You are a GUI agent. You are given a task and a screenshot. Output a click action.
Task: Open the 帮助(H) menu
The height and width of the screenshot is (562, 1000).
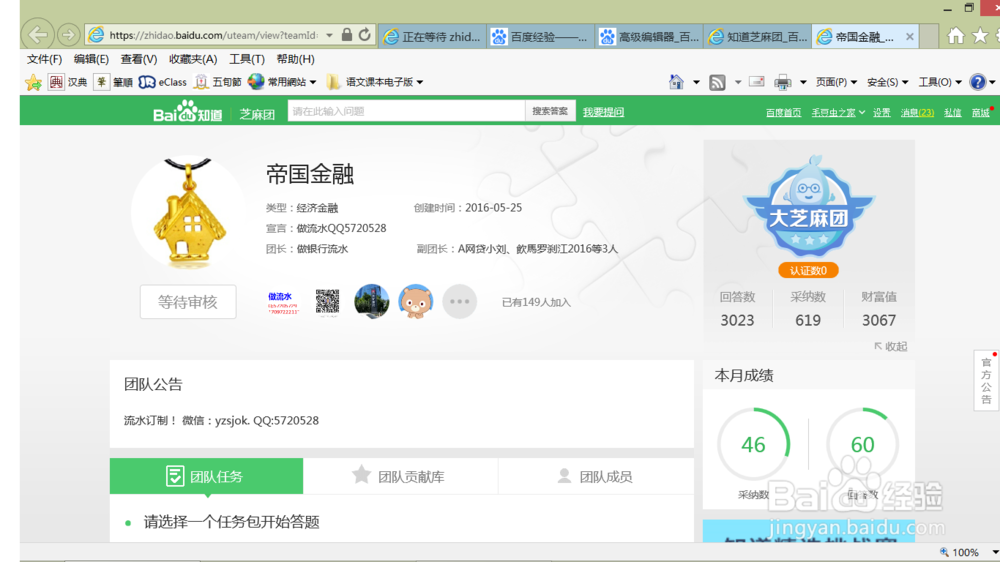click(x=295, y=59)
